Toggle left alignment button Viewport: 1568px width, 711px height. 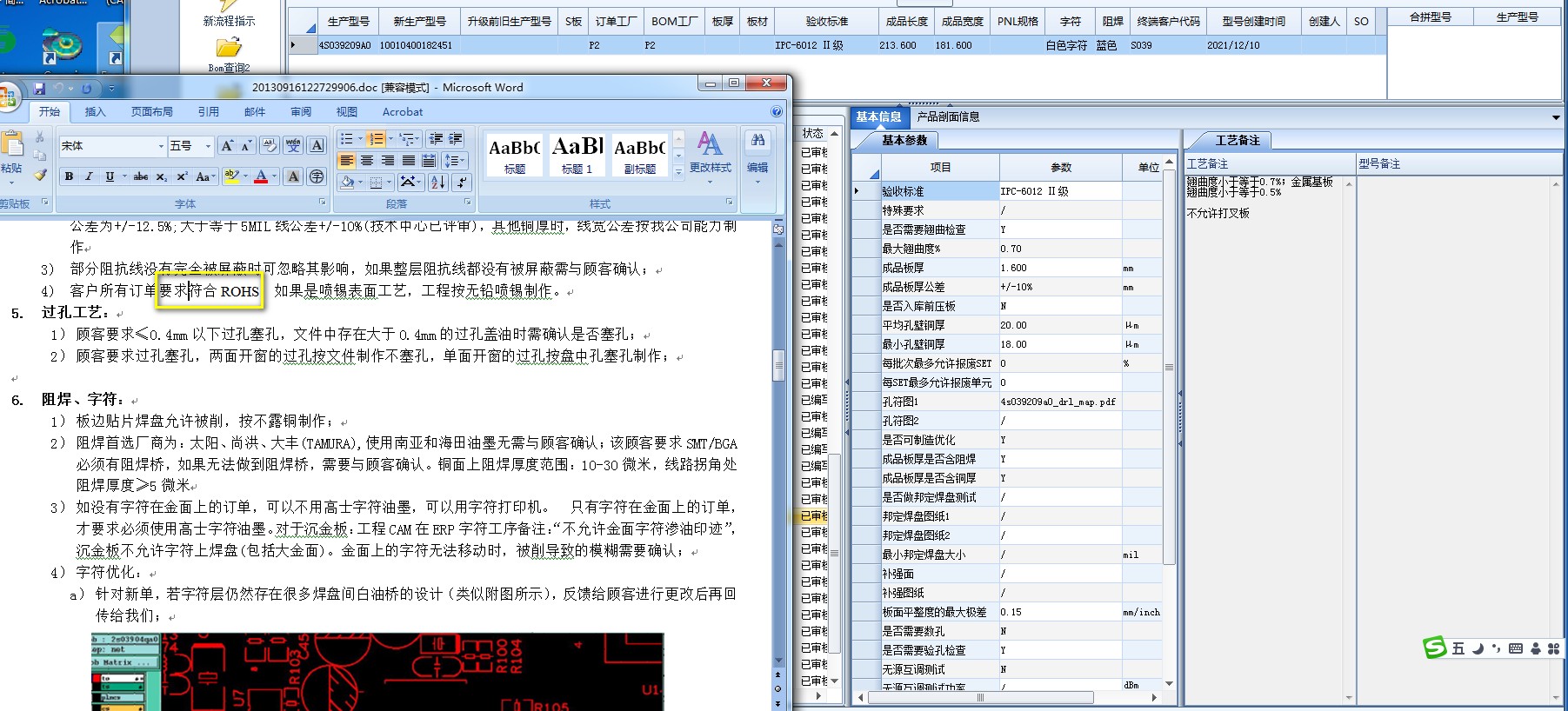pyautogui.click(x=347, y=161)
